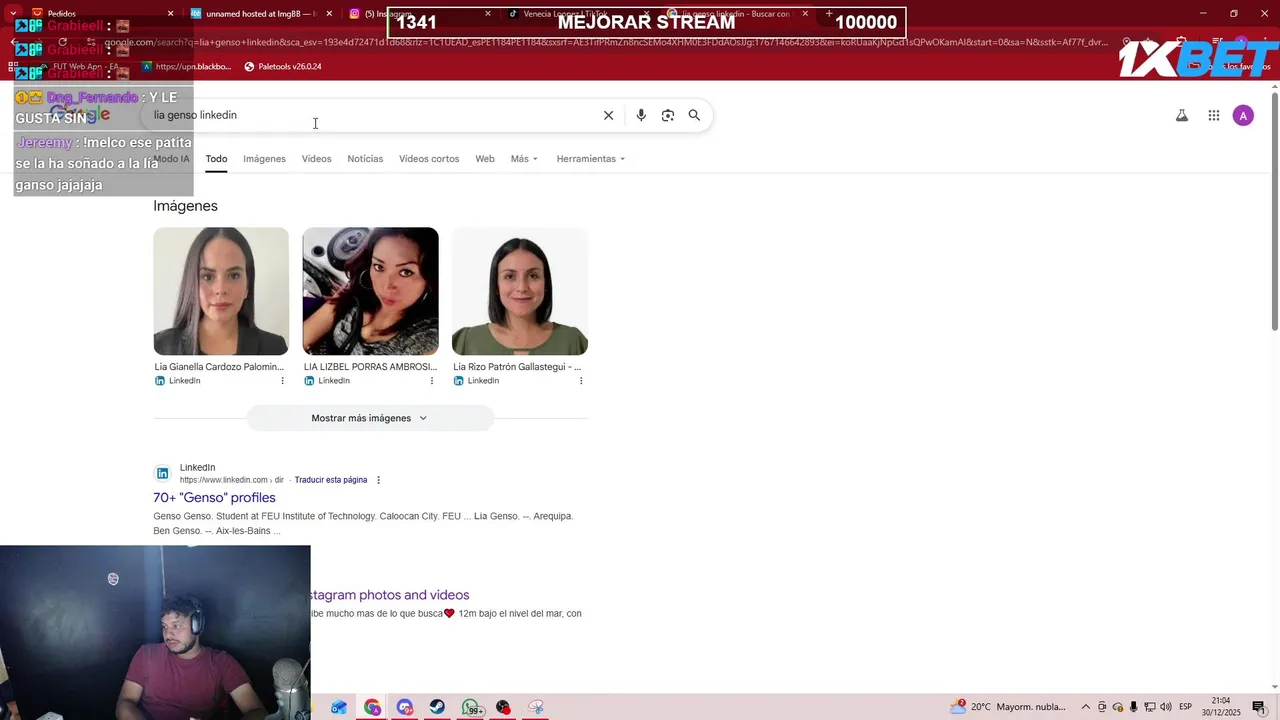Open FUT Web App bookmark

(x=78, y=67)
